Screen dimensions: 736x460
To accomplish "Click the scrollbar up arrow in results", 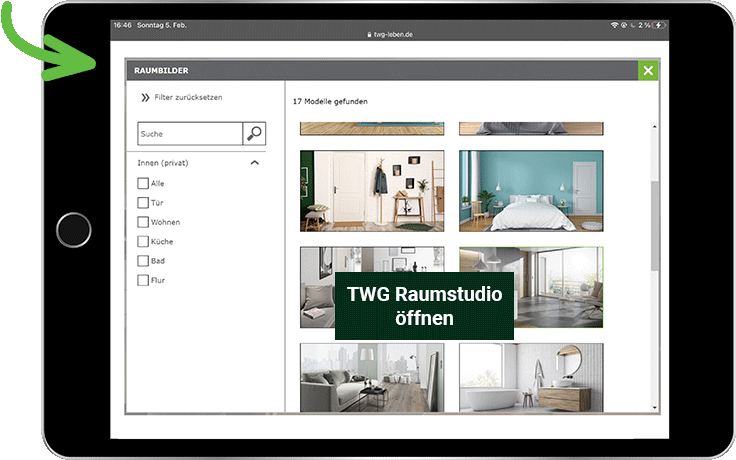I will (654, 127).
